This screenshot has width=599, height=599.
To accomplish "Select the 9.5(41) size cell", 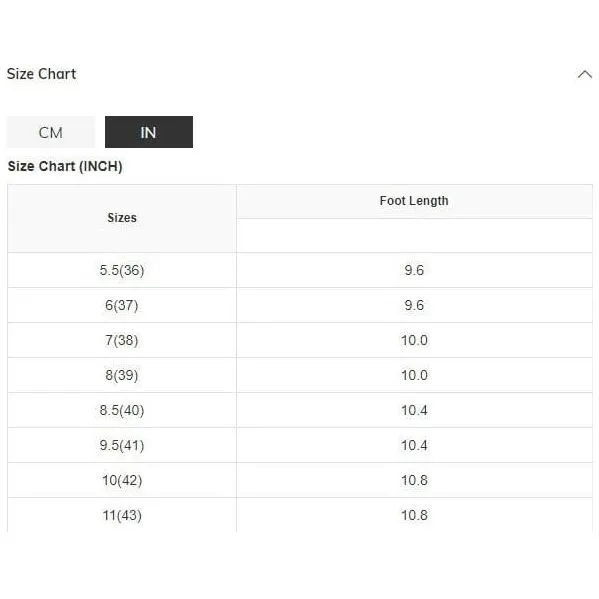I will [122, 445].
